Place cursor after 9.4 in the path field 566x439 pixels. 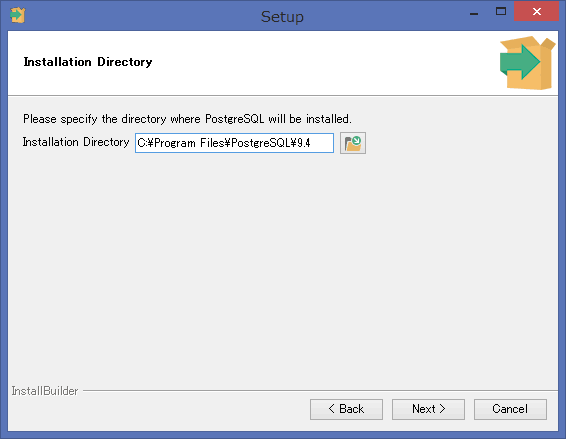[311, 143]
